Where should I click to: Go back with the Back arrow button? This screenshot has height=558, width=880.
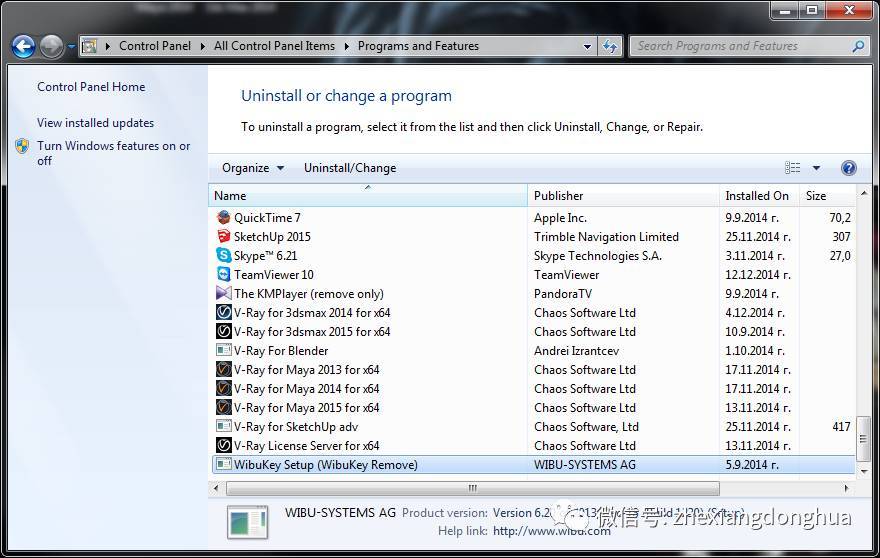24,47
